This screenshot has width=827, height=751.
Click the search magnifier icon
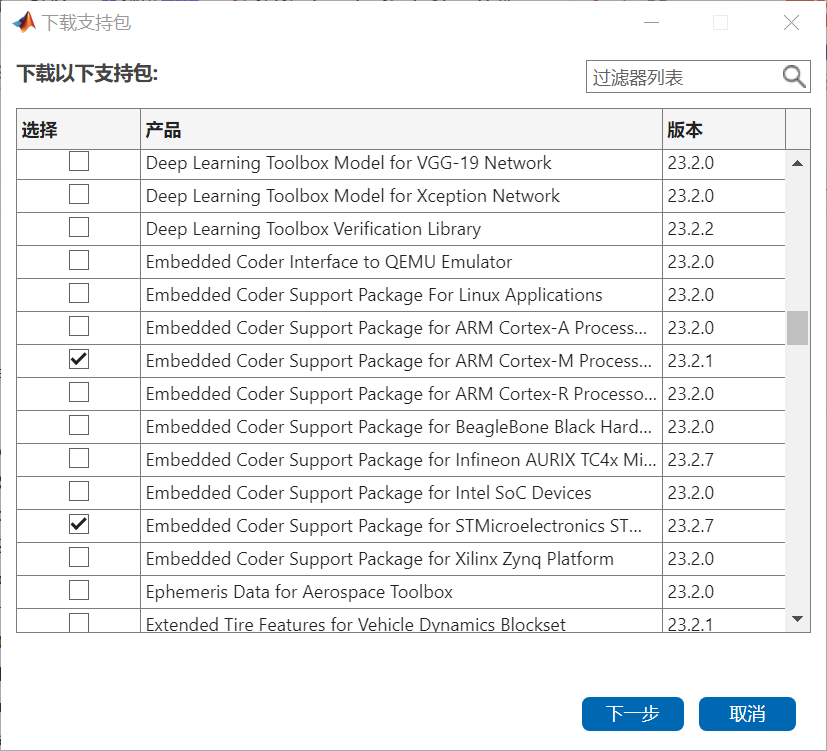pyautogui.click(x=794, y=77)
